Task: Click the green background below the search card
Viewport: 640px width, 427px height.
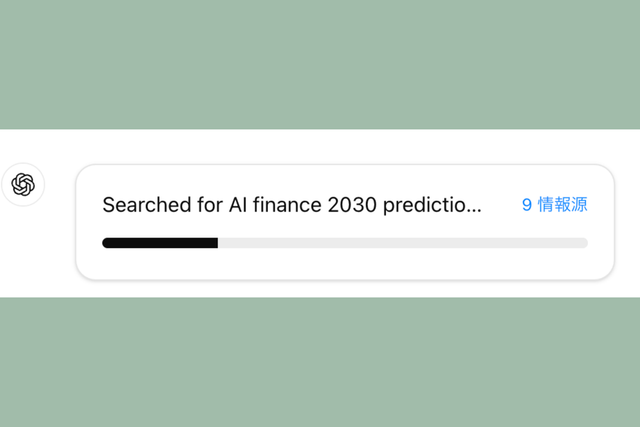Action: (x=320, y=362)
